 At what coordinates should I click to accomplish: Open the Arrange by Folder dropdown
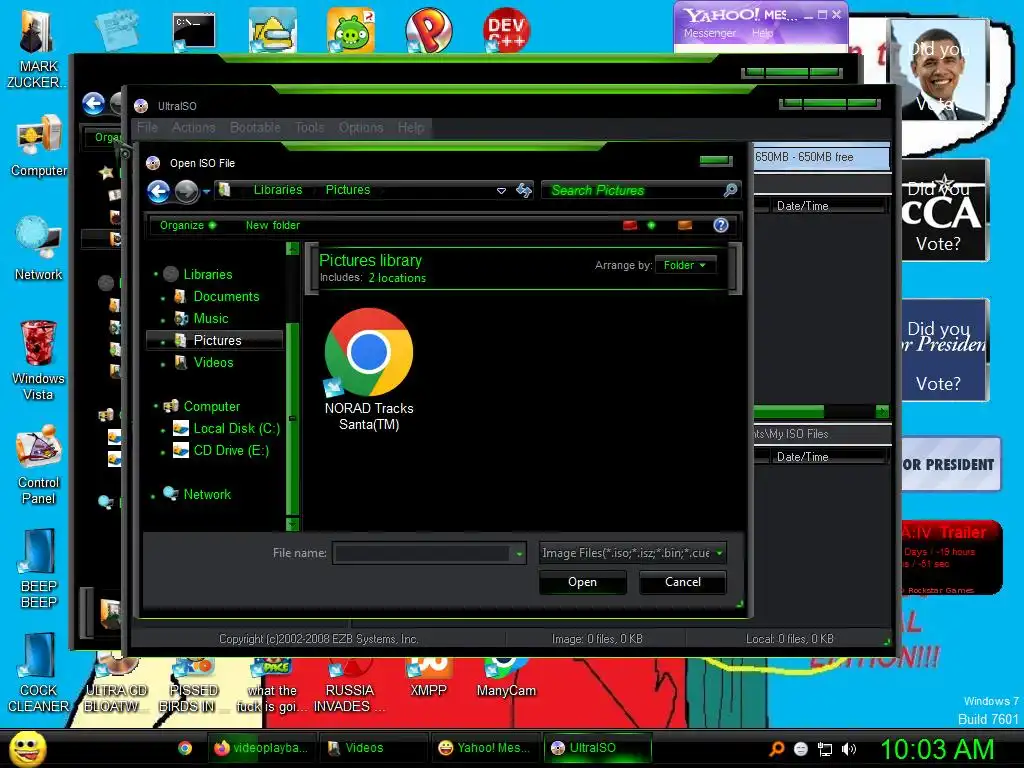[x=685, y=265]
